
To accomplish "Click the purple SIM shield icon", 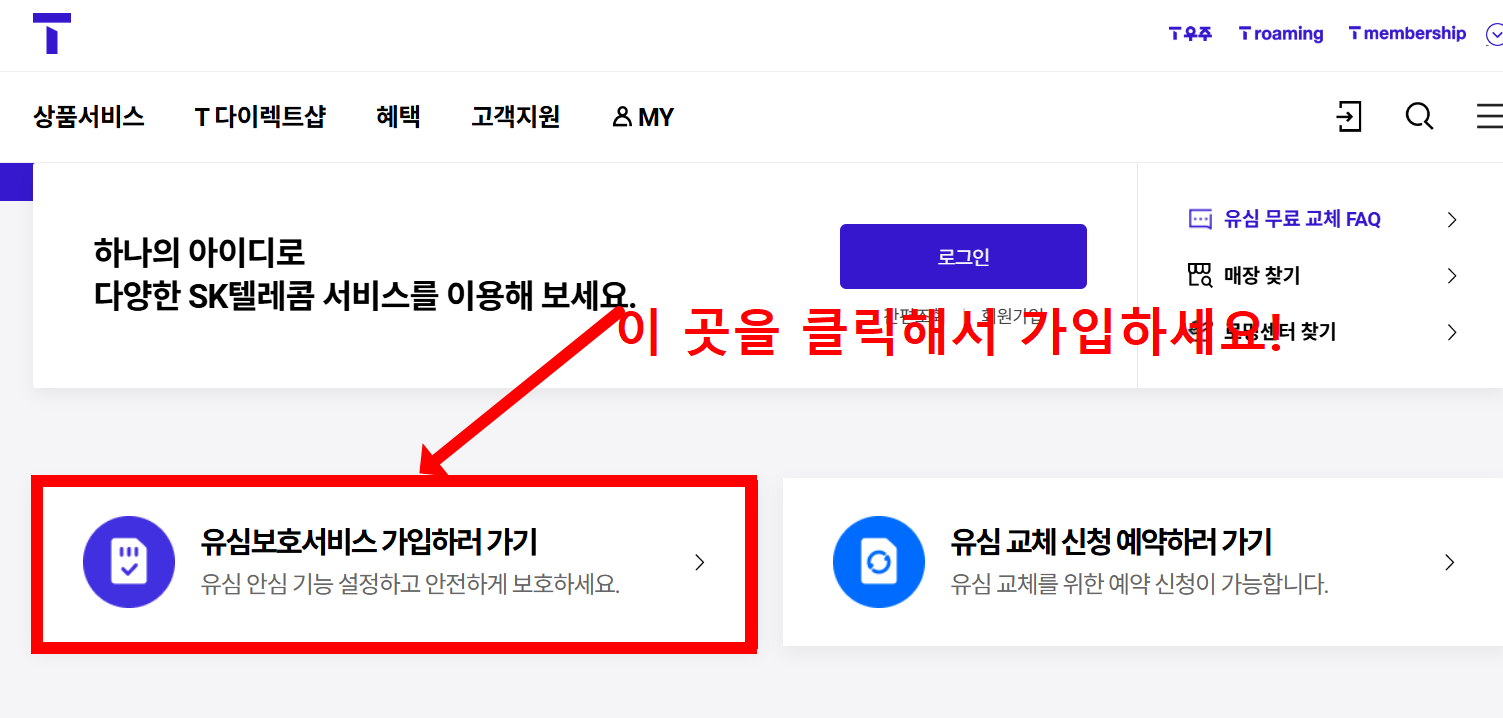I will (x=129, y=562).
